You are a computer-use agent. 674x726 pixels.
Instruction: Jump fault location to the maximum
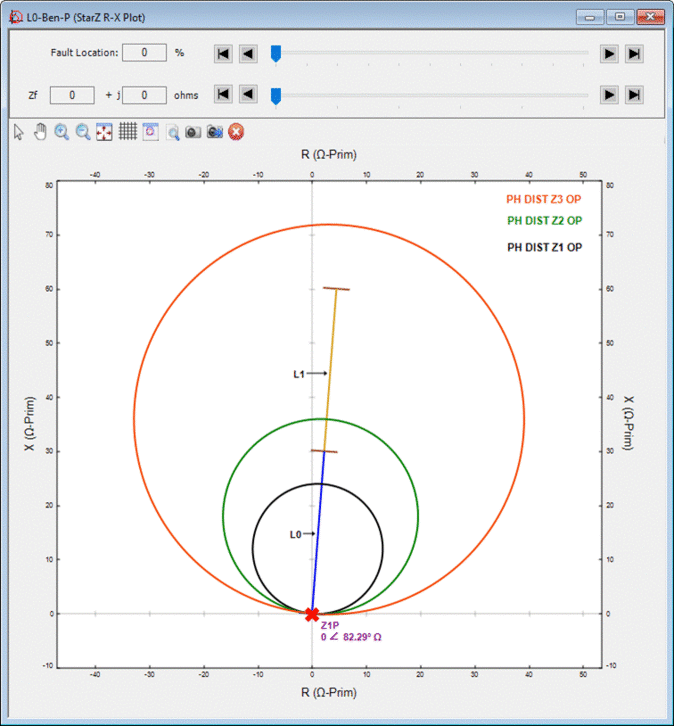click(x=633, y=53)
